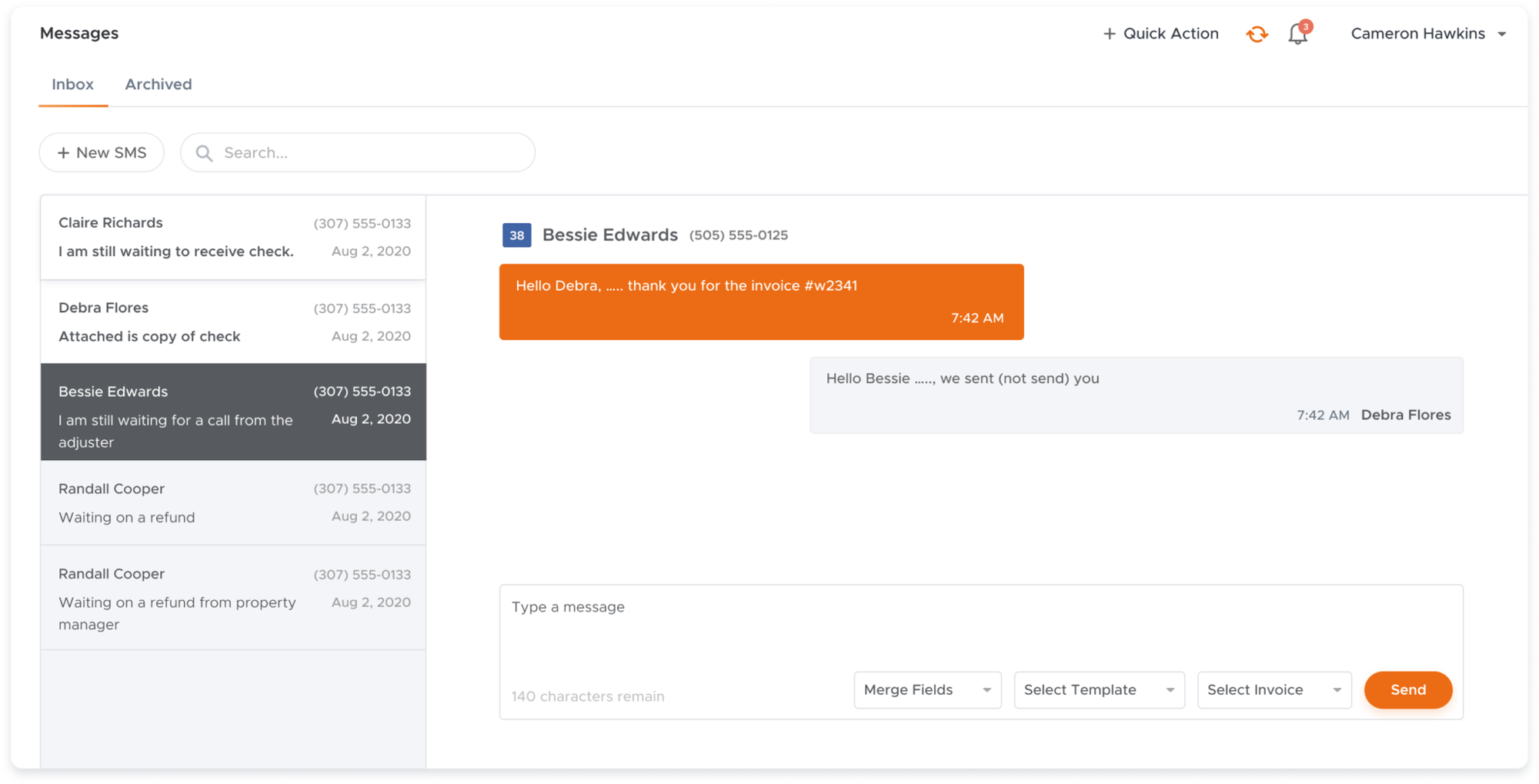Focus the Search input field
Viewport: 1539px width, 784px height.
click(358, 152)
